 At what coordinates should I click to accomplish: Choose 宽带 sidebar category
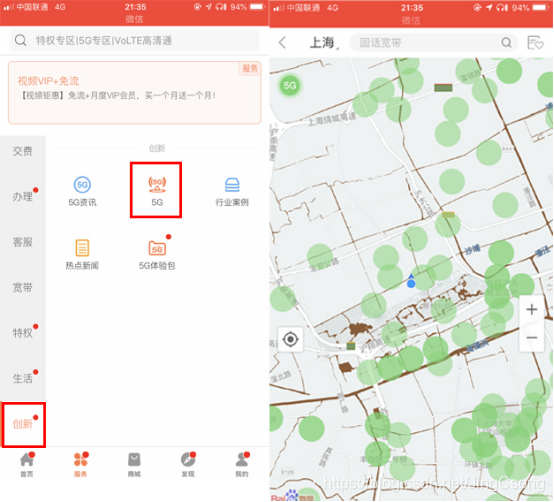tap(23, 288)
